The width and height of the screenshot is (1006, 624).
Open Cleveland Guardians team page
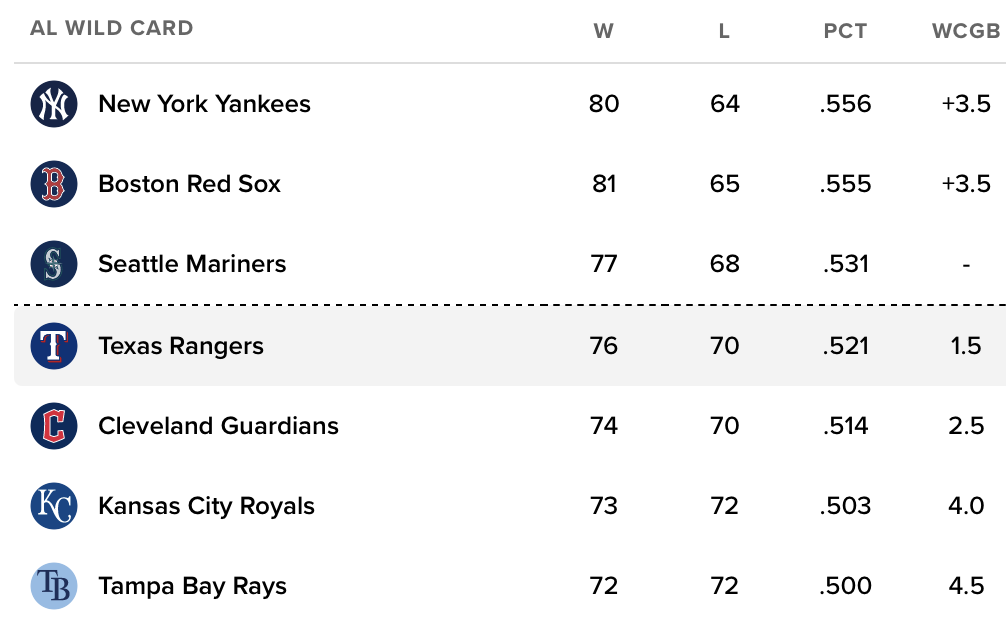click(x=218, y=426)
